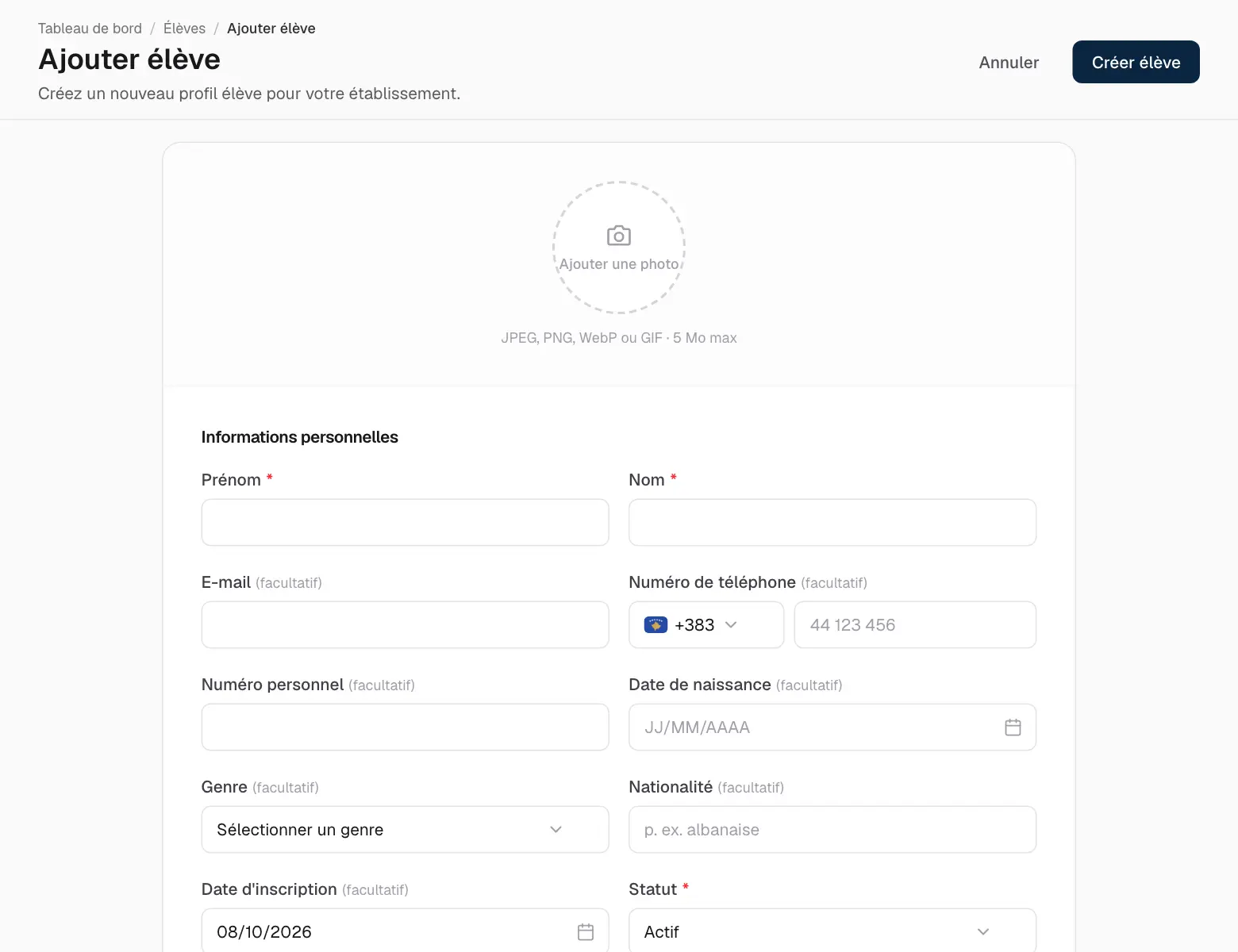Viewport: 1238px width, 952px height.
Task: Click the Prénom input field
Action: (405, 522)
